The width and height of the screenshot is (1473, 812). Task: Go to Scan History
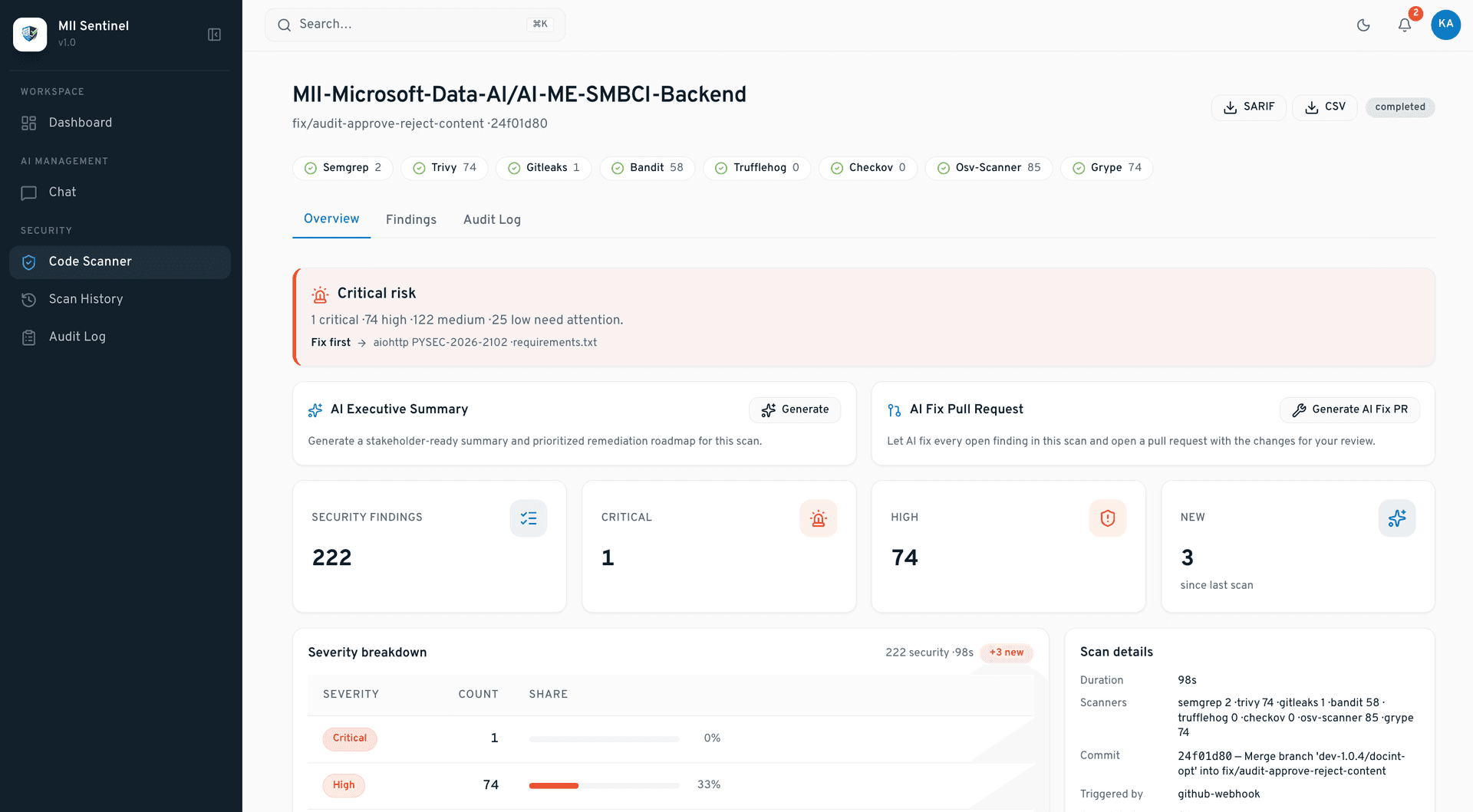click(x=120, y=300)
